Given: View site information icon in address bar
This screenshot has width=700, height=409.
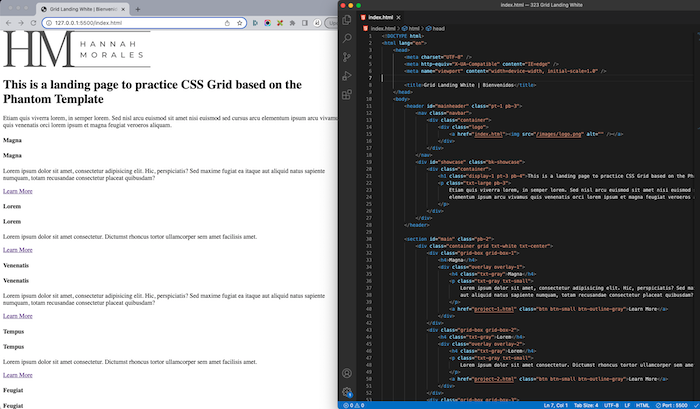Looking at the screenshot, I should [x=49, y=23].
